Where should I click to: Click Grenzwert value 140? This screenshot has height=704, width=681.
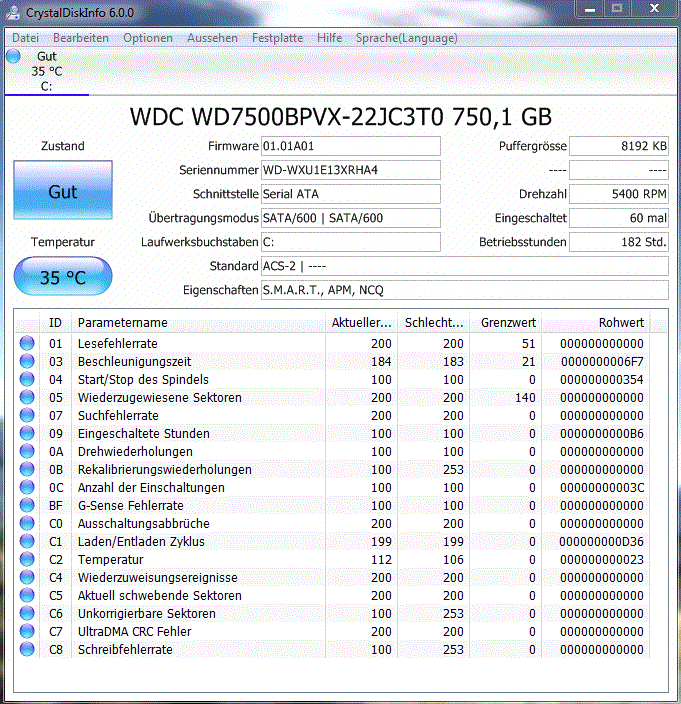(525, 398)
